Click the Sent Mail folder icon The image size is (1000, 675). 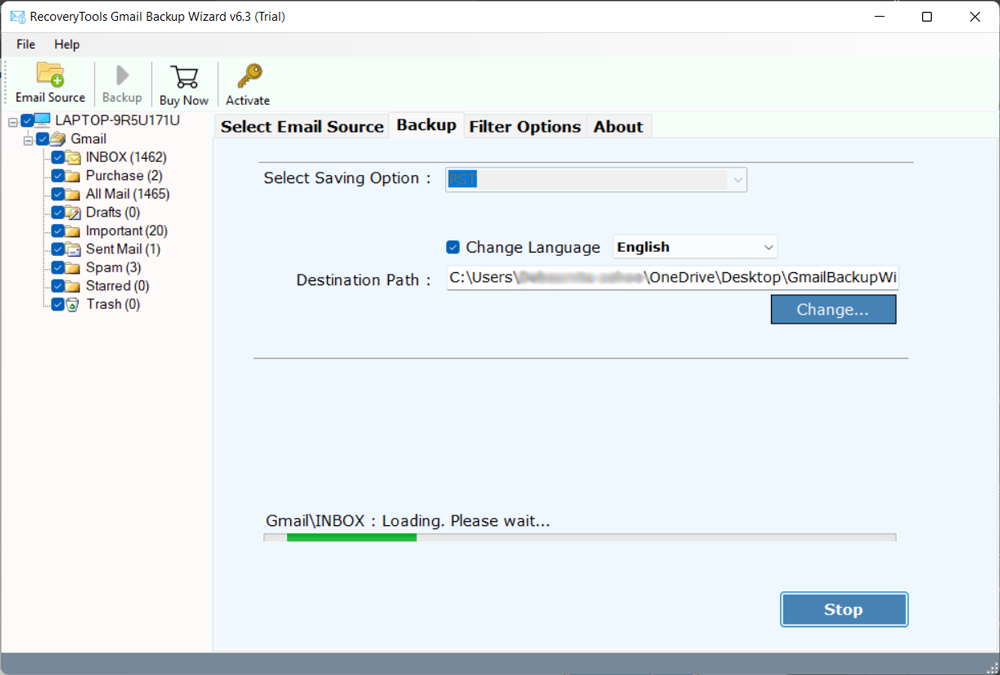[x=73, y=249]
